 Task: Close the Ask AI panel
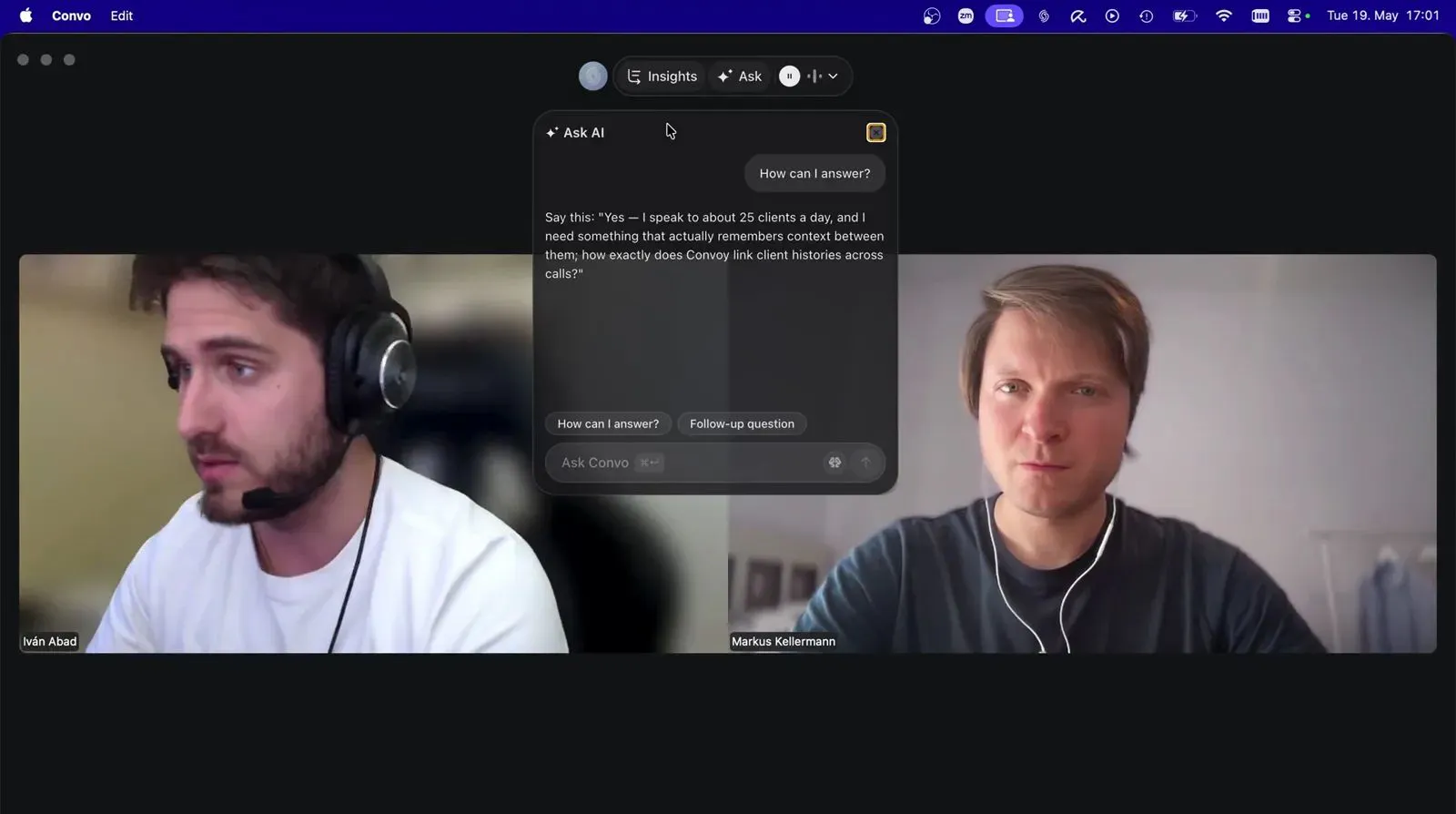[x=875, y=133]
